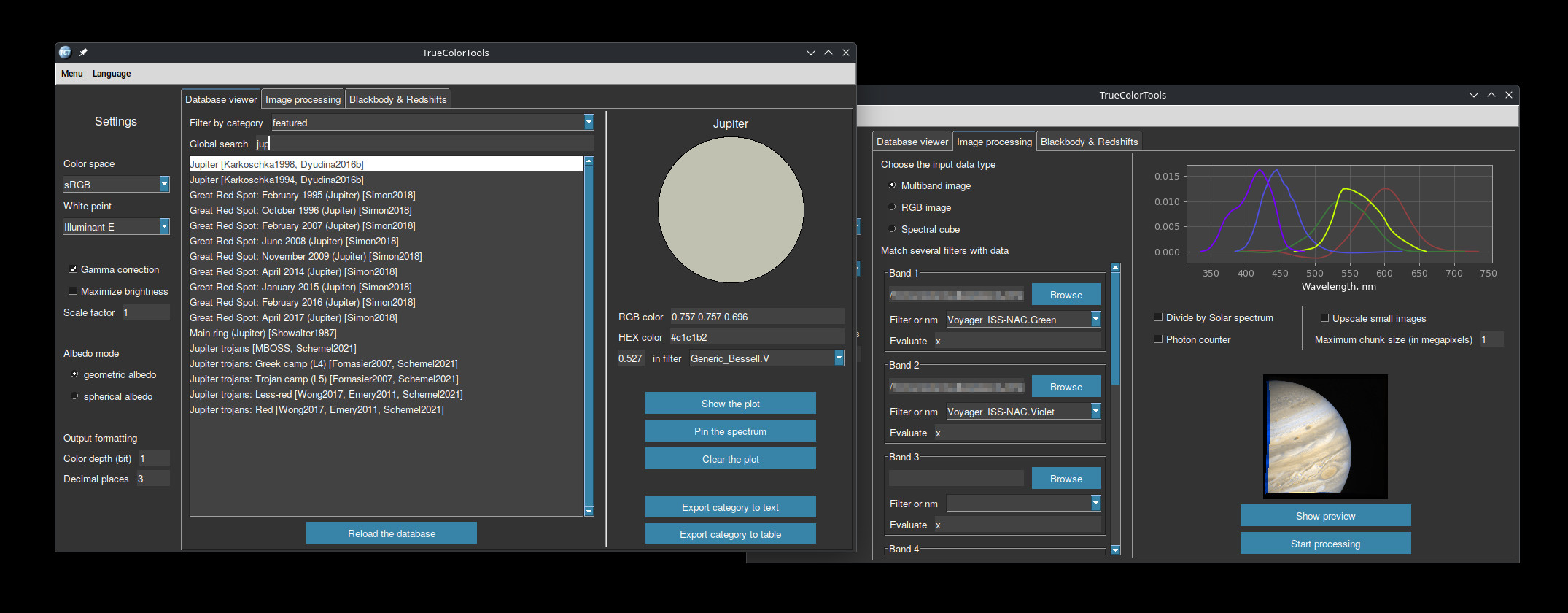Expand the Filter by category dropdown

tap(589, 123)
